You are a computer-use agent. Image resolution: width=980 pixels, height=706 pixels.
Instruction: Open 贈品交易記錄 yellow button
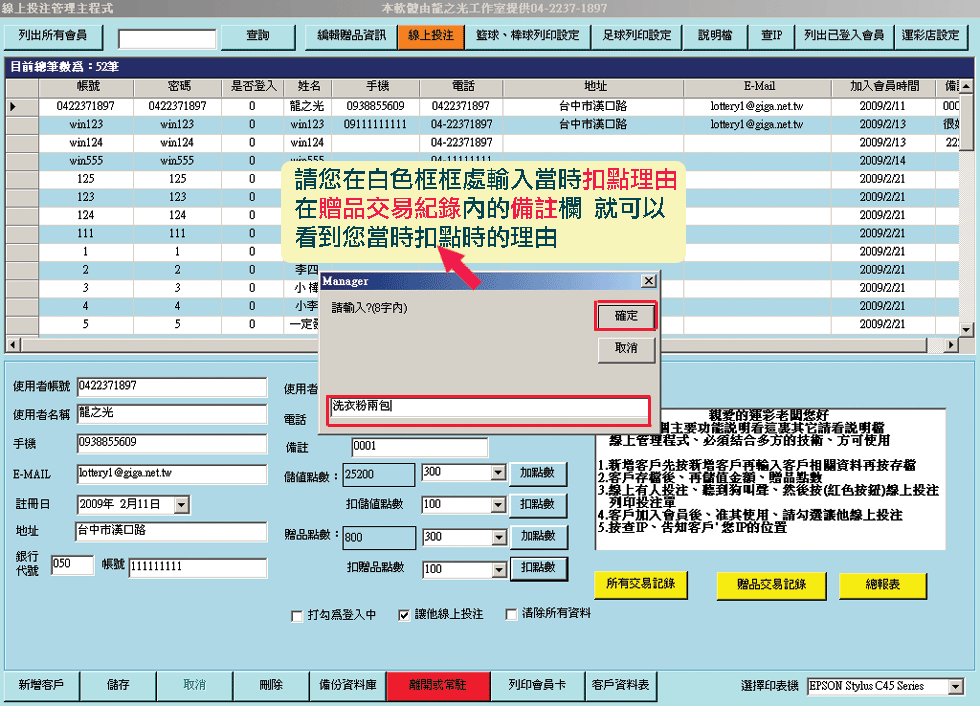click(771, 585)
